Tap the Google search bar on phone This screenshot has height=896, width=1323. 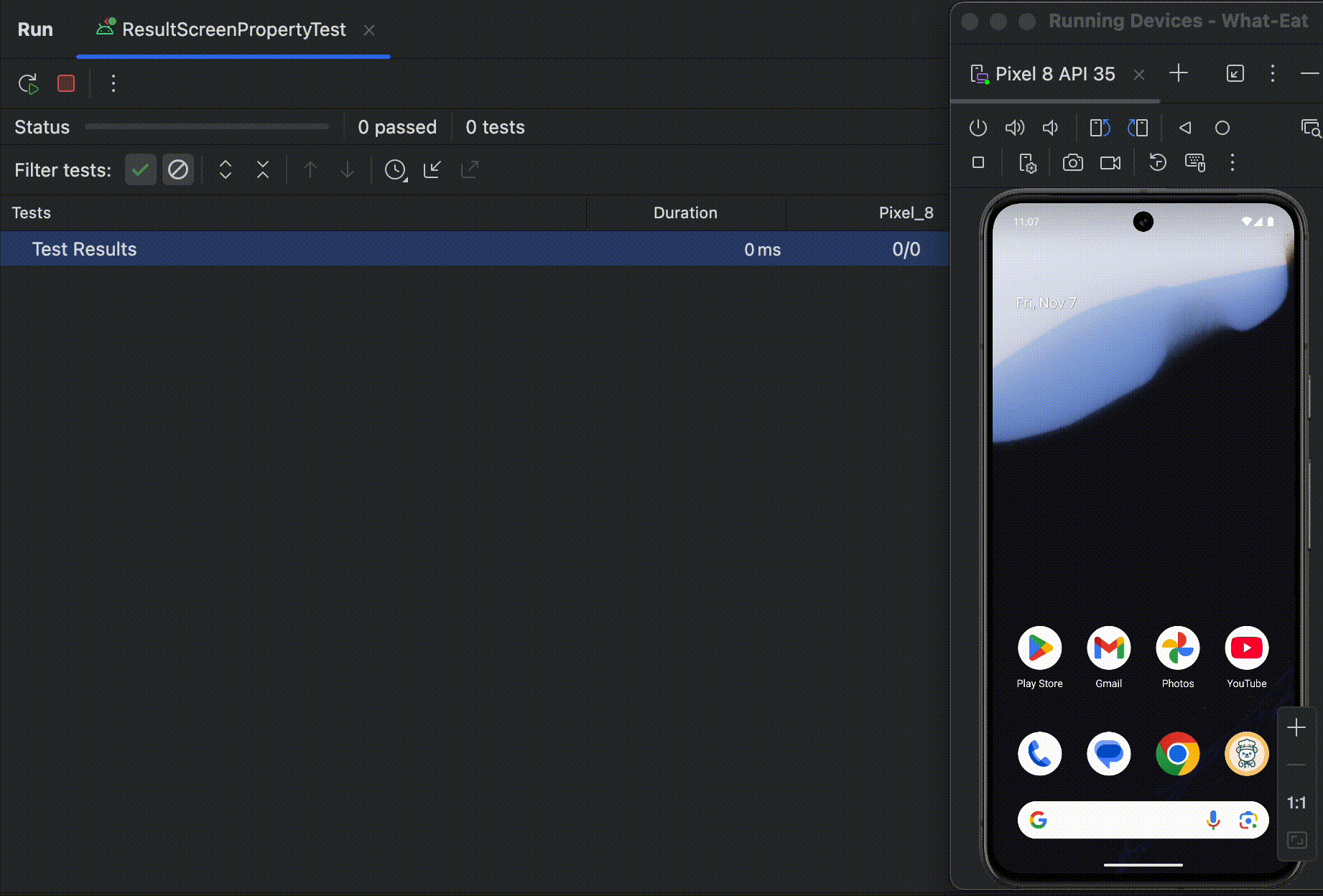1120,820
